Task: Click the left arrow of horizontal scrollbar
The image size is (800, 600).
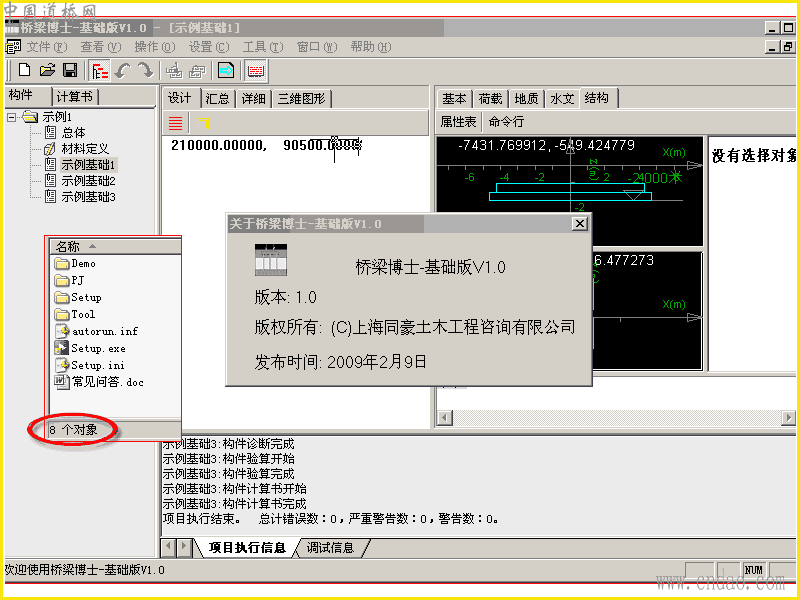Action: [445, 418]
